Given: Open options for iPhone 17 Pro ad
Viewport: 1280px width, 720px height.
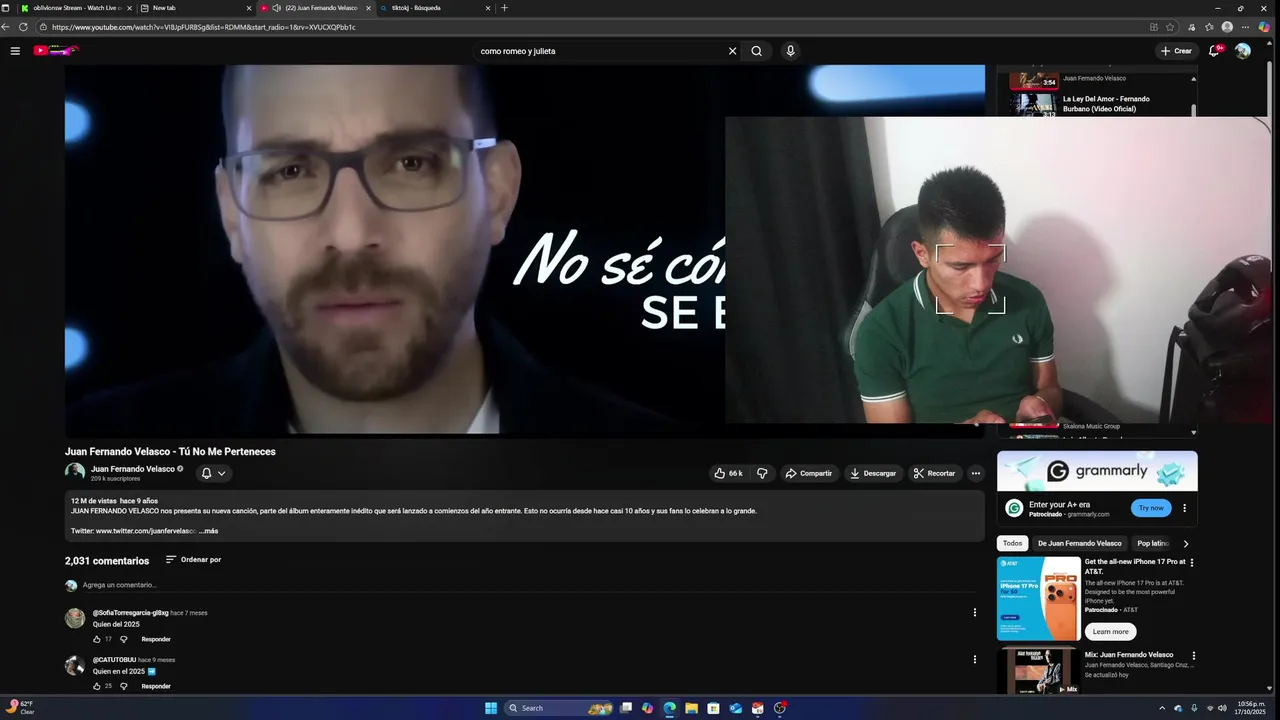Looking at the screenshot, I should pos(1192,563).
